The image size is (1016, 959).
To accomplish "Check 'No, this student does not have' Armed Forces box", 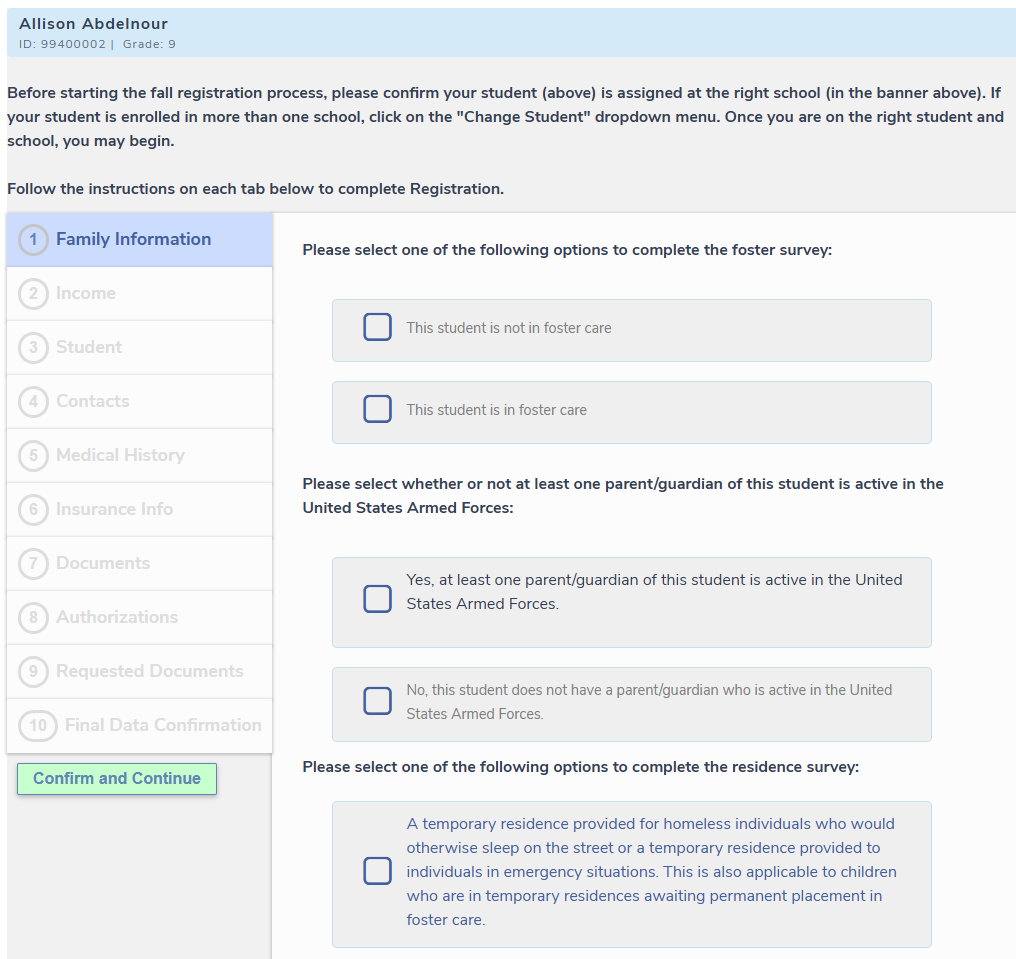I will (377, 701).
